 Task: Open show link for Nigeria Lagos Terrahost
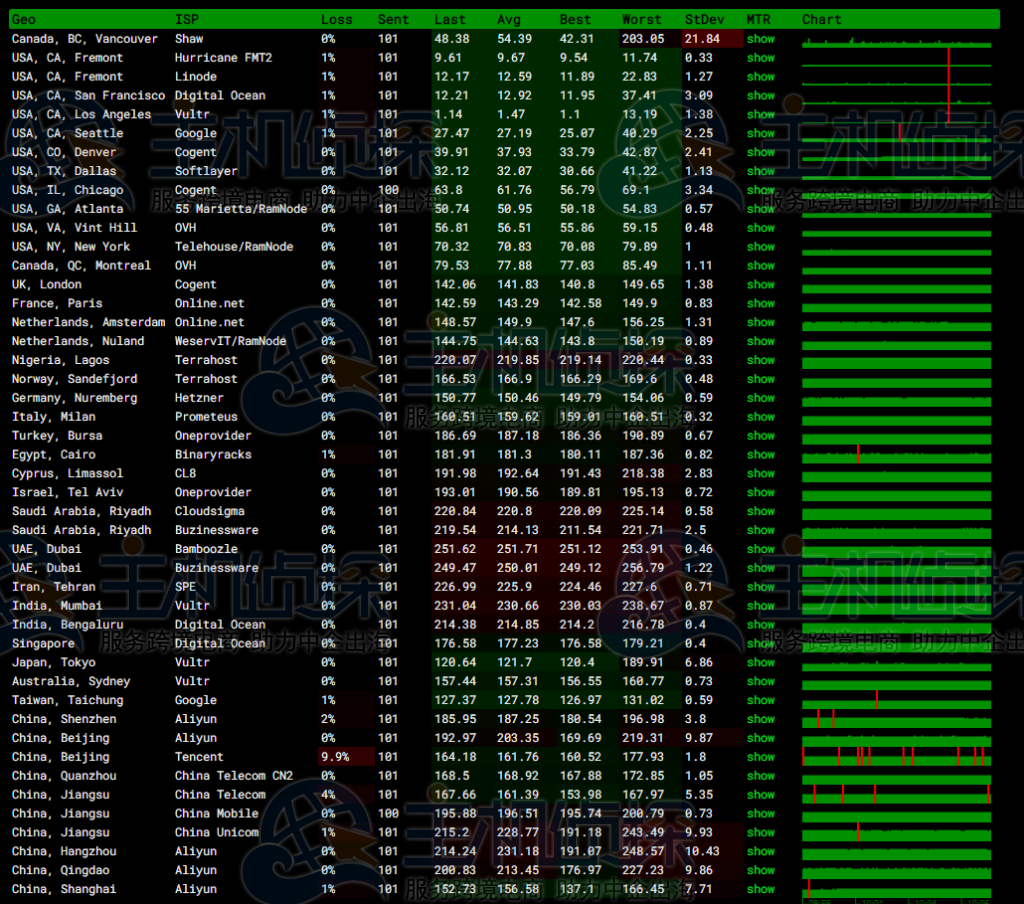(x=760, y=360)
